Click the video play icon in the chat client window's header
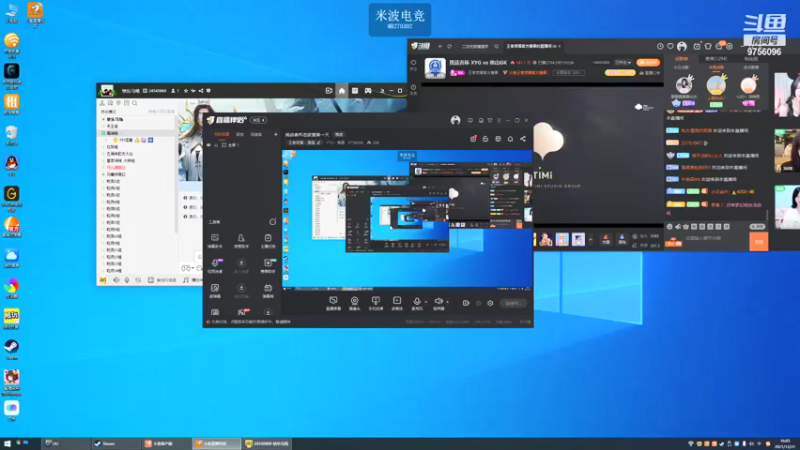Screen dimensions: 800x450 (329, 90)
